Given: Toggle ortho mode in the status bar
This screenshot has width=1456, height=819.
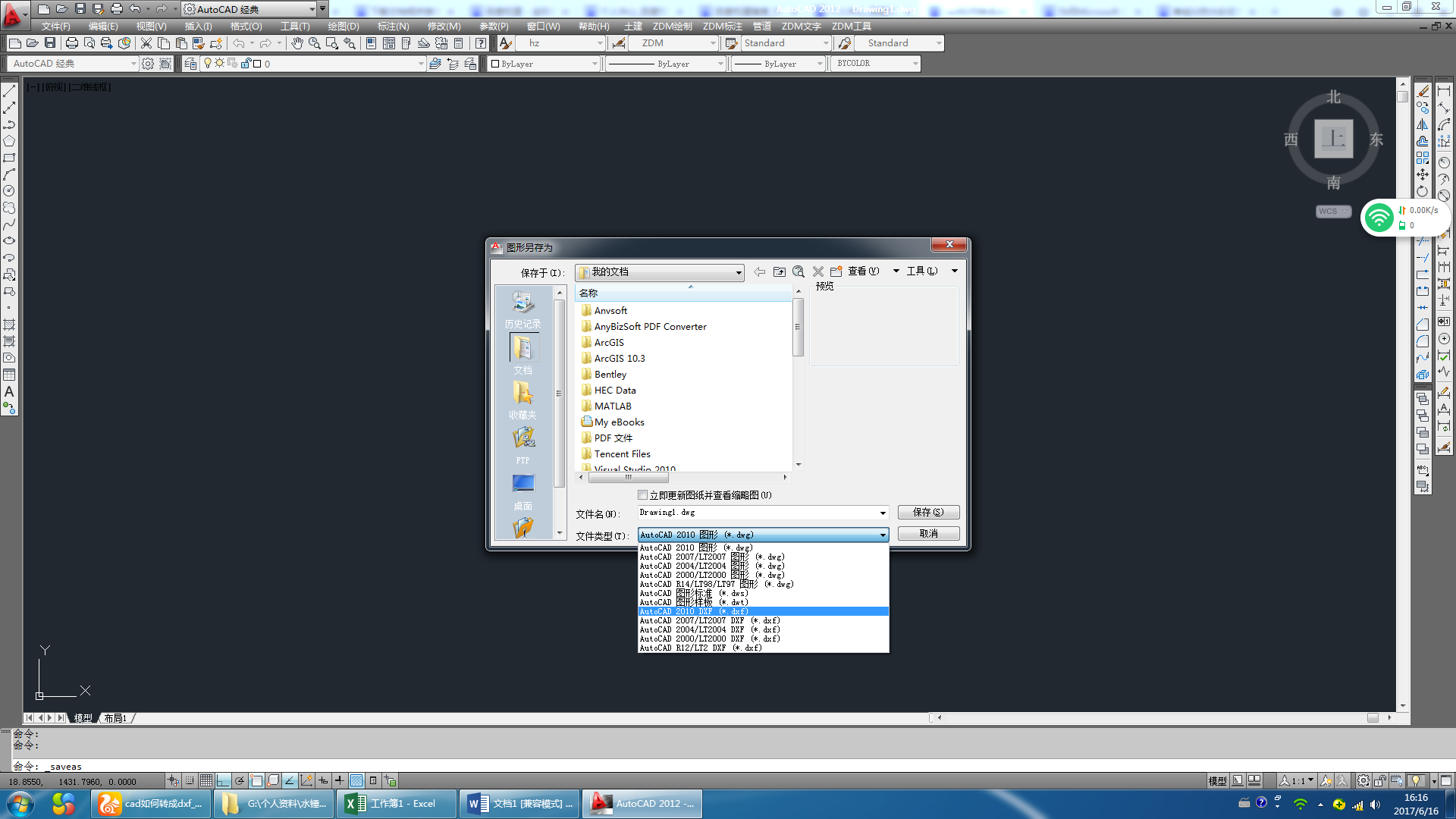Looking at the screenshot, I should coord(223,780).
